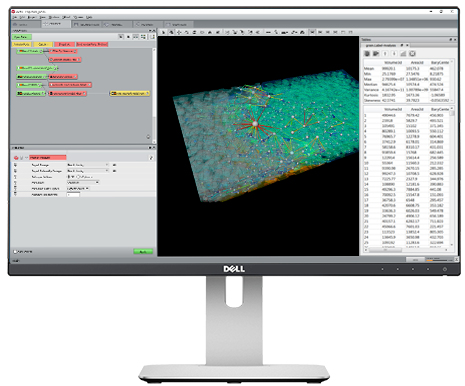
Task: Select the radio button in third properties row
Action: (79, 177)
